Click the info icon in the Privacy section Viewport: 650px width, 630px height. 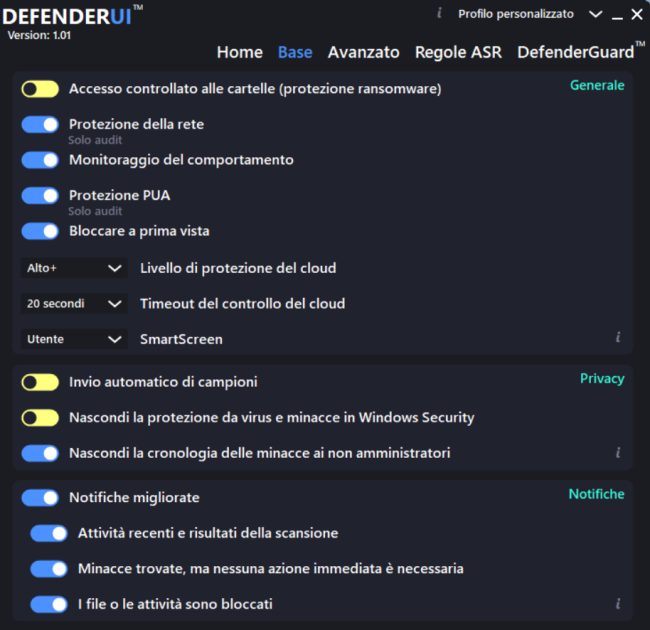click(618, 453)
